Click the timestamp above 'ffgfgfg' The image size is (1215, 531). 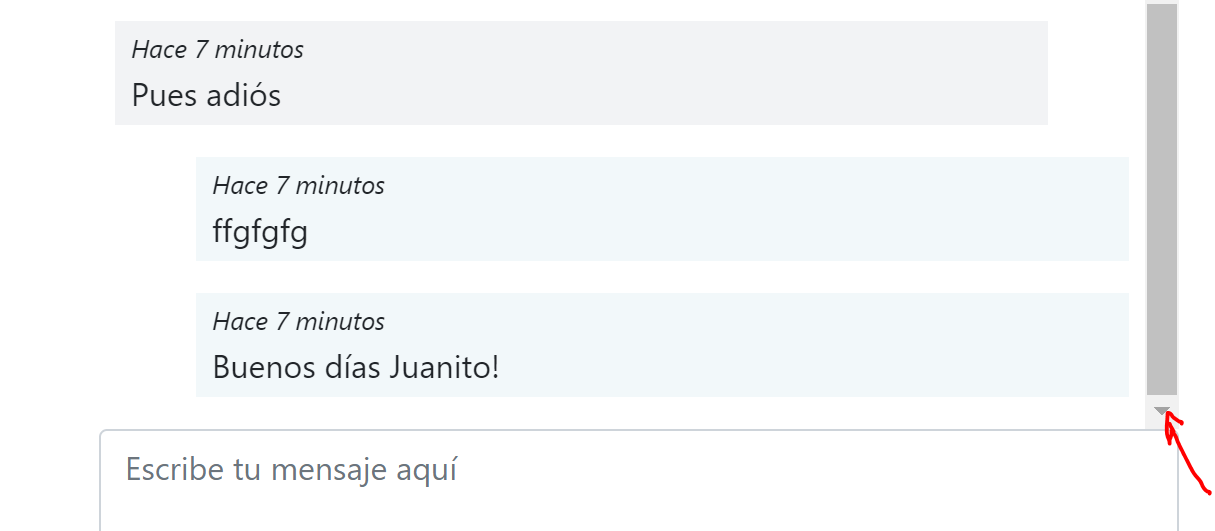(x=299, y=185)
